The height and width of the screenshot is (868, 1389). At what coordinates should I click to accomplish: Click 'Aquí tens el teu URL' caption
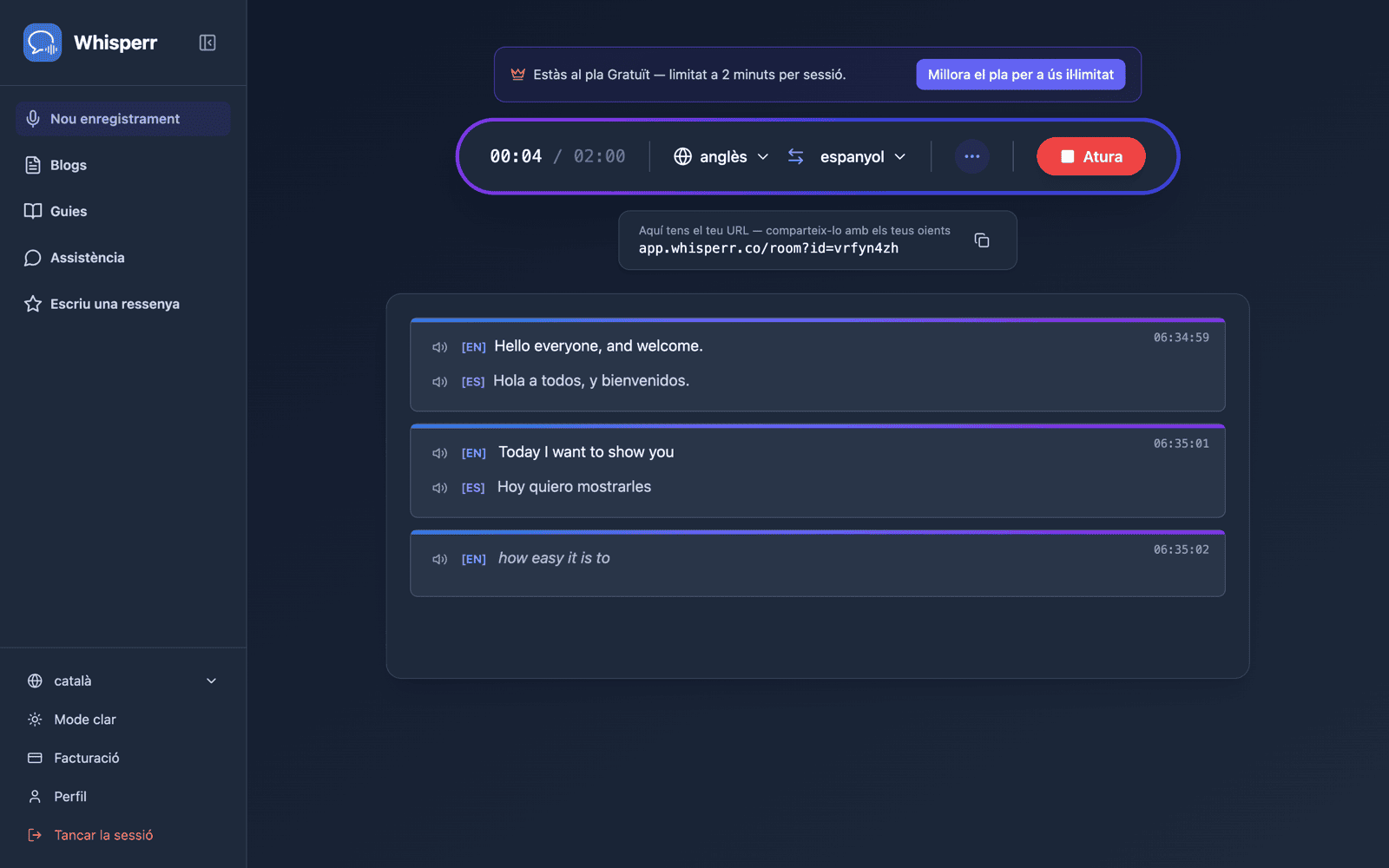coord(794,230)
